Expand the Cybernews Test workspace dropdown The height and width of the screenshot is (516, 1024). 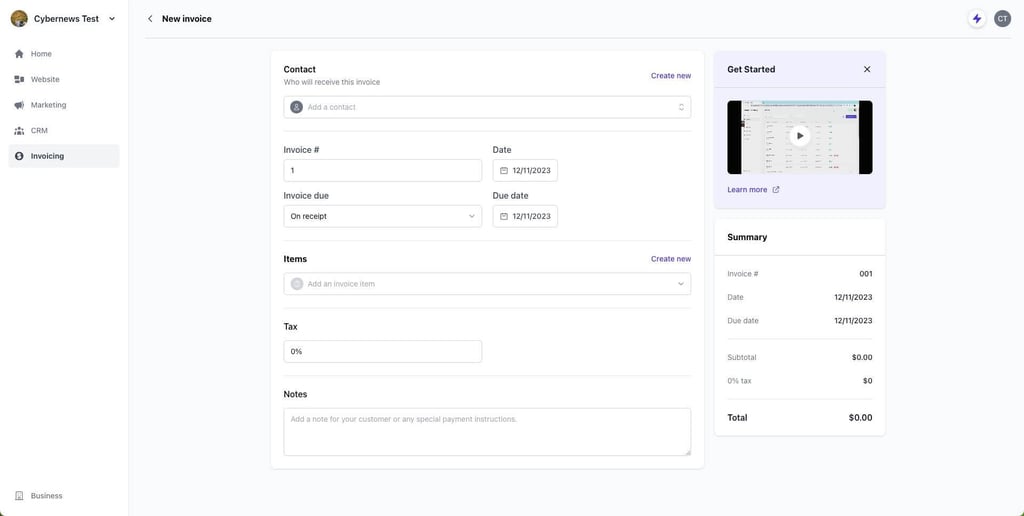click(112, 19)
